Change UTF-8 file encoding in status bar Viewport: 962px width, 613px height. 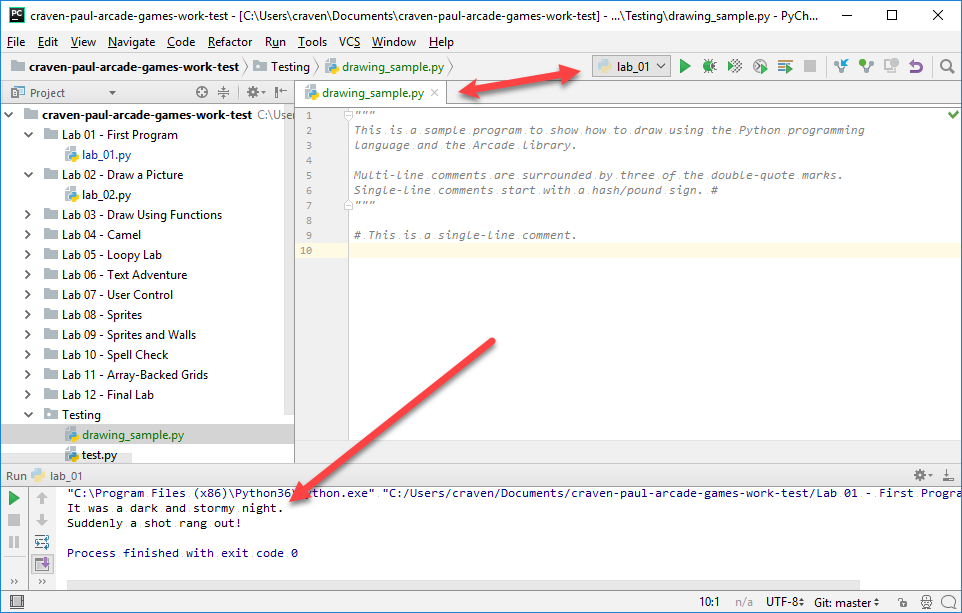pyautogui.click(x=785, y=602)
